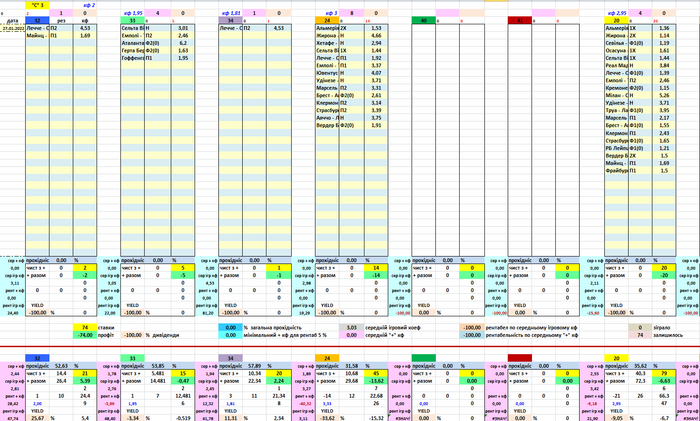
Task: Select coefficient 6,2 in block 33
Action: 183,43
